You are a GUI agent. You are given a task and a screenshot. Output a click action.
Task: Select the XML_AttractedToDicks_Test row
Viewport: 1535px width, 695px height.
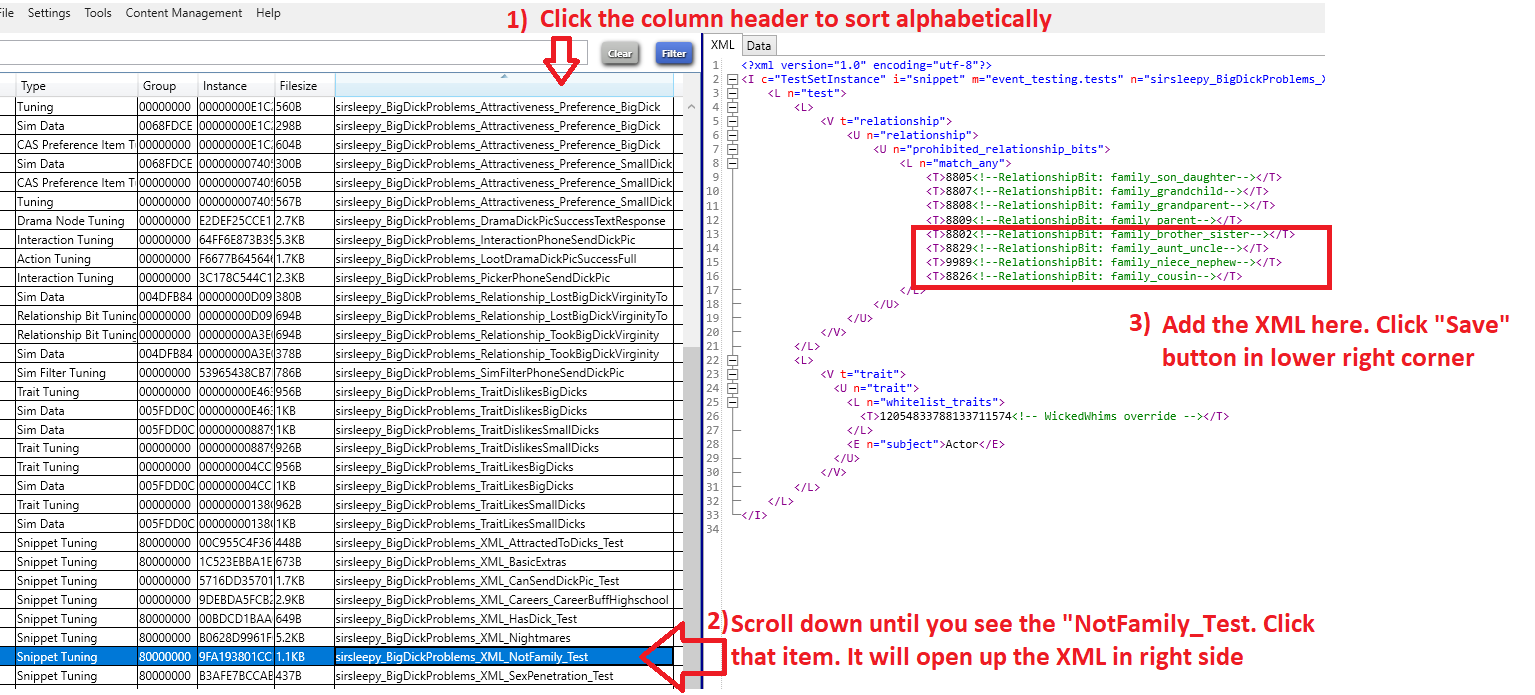[342, 543]
